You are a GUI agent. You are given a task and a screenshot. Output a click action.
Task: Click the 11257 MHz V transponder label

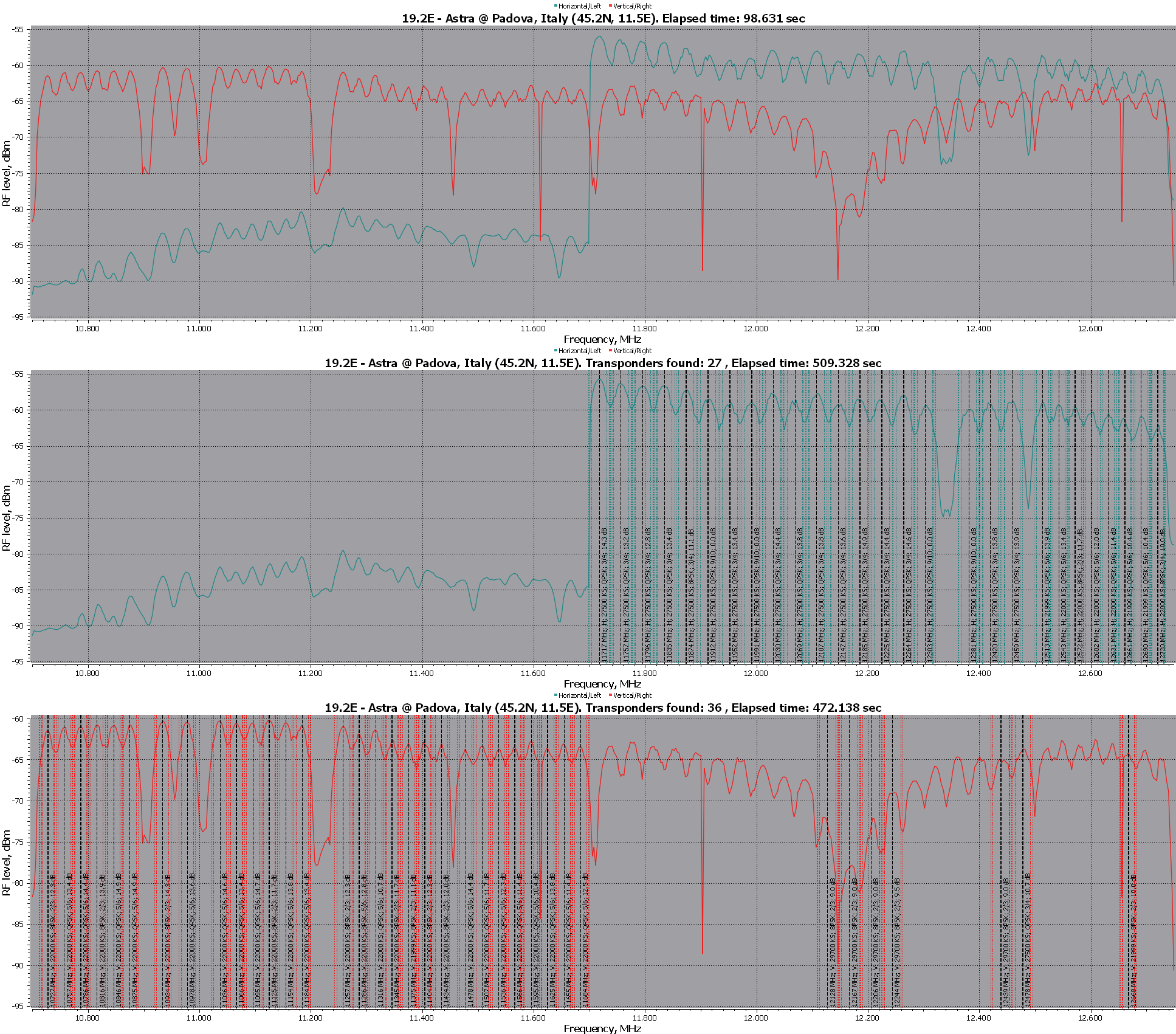348,940
